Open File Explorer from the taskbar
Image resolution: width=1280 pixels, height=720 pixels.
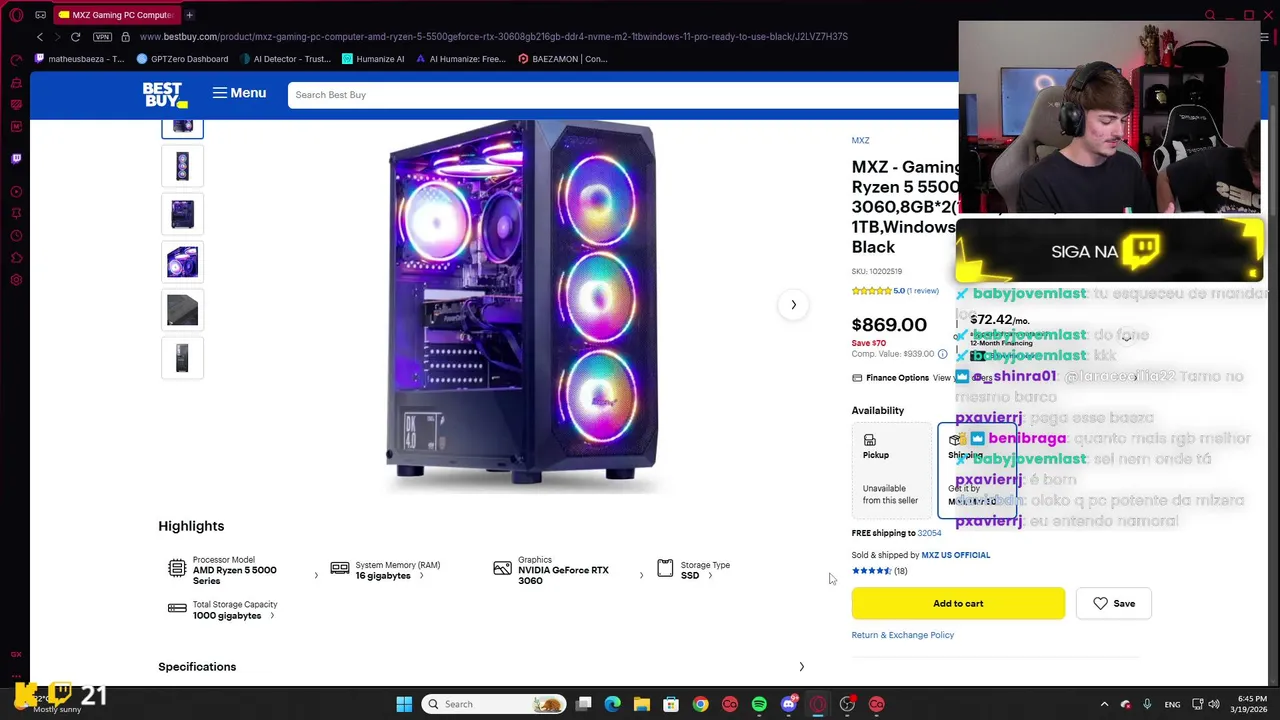pyautogui.click(x=642, y=704)
